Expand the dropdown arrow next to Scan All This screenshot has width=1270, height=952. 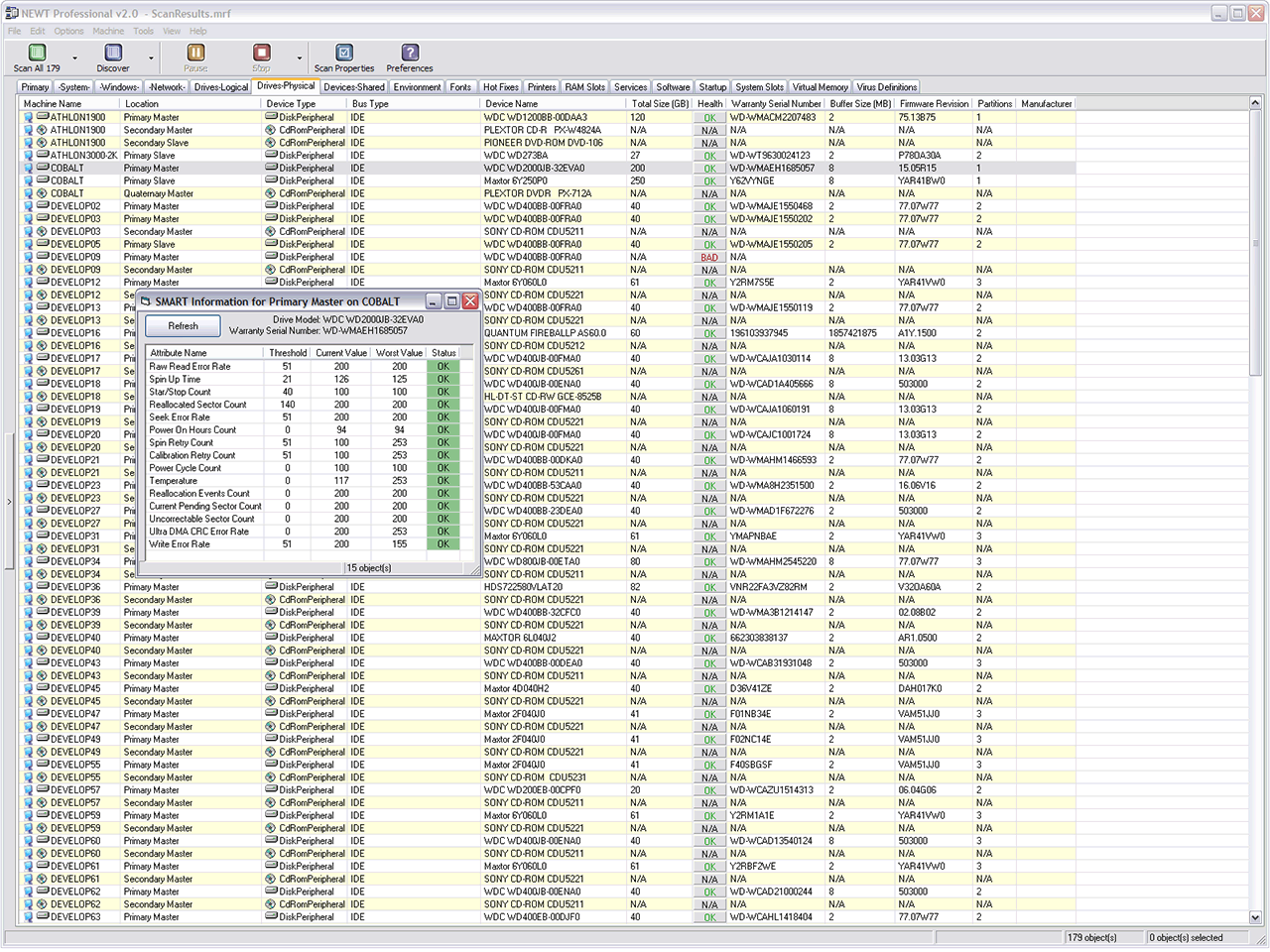pyautogui.click(x=74, y=59)
